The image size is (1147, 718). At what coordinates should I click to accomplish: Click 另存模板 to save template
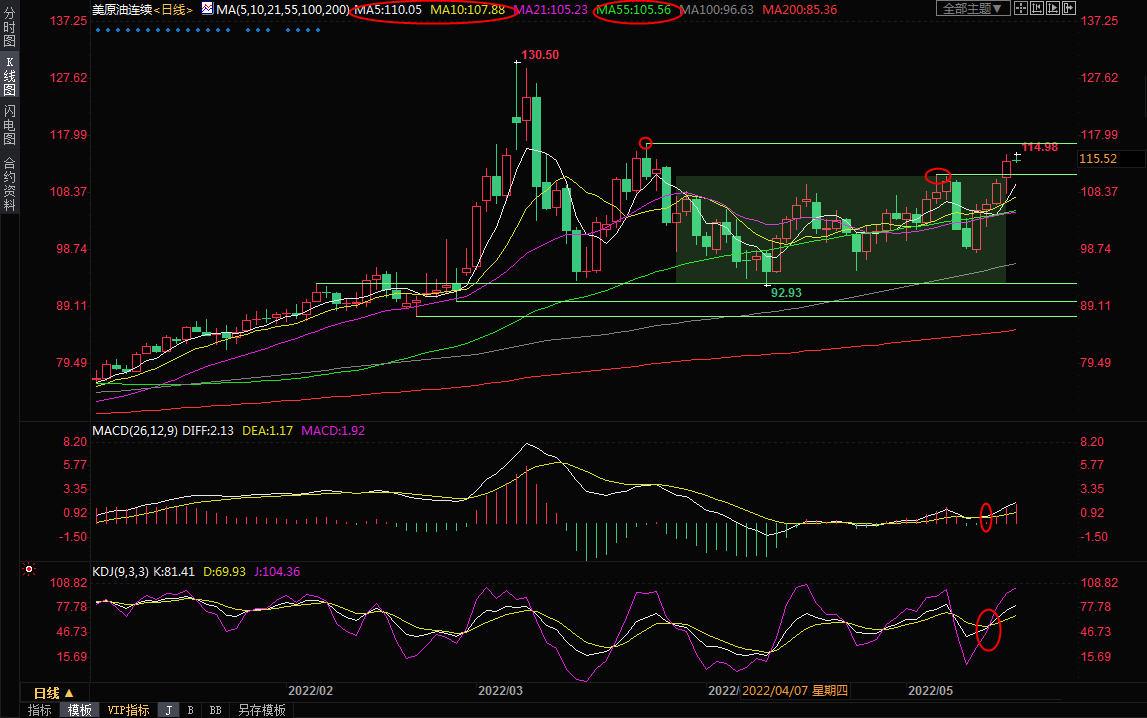[261, 710]
